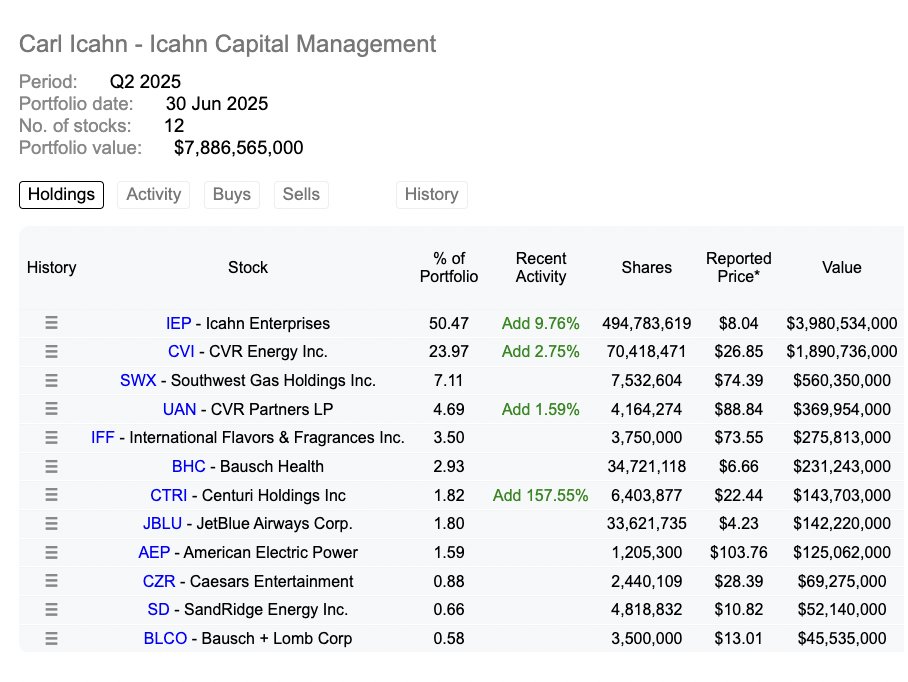The height and width of the screenshot is (682, 908).
Task: Click the '34,721,118' shares cell
Action: 646,467
